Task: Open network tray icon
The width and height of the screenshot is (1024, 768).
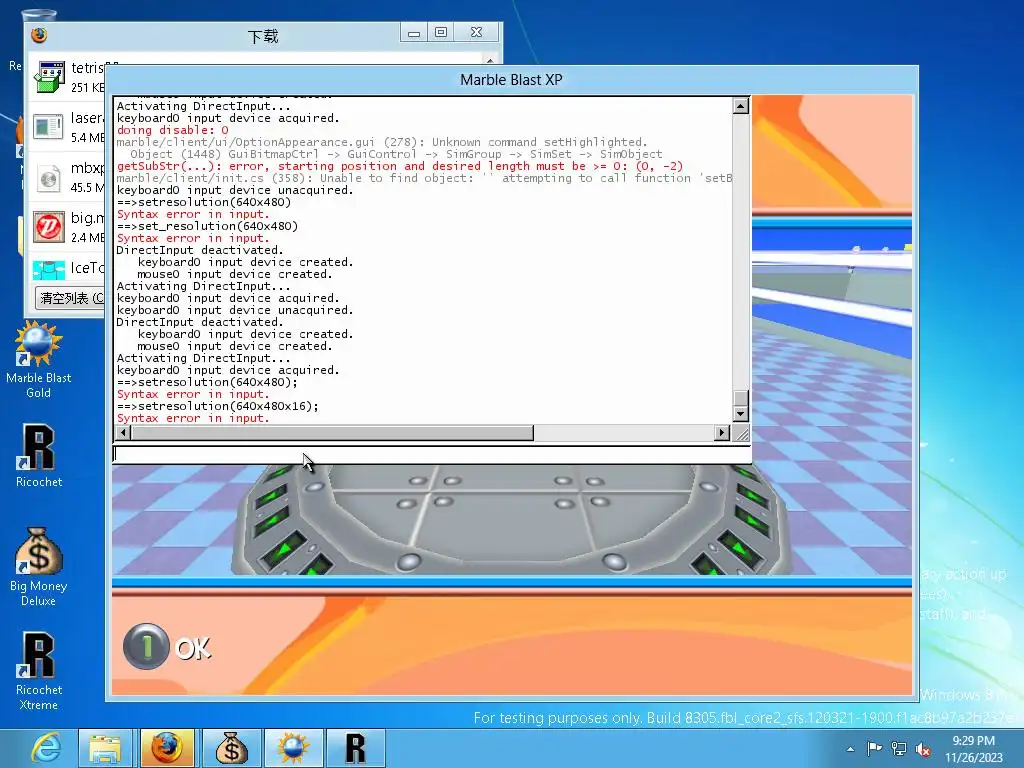Action: [x=899, y=749]
